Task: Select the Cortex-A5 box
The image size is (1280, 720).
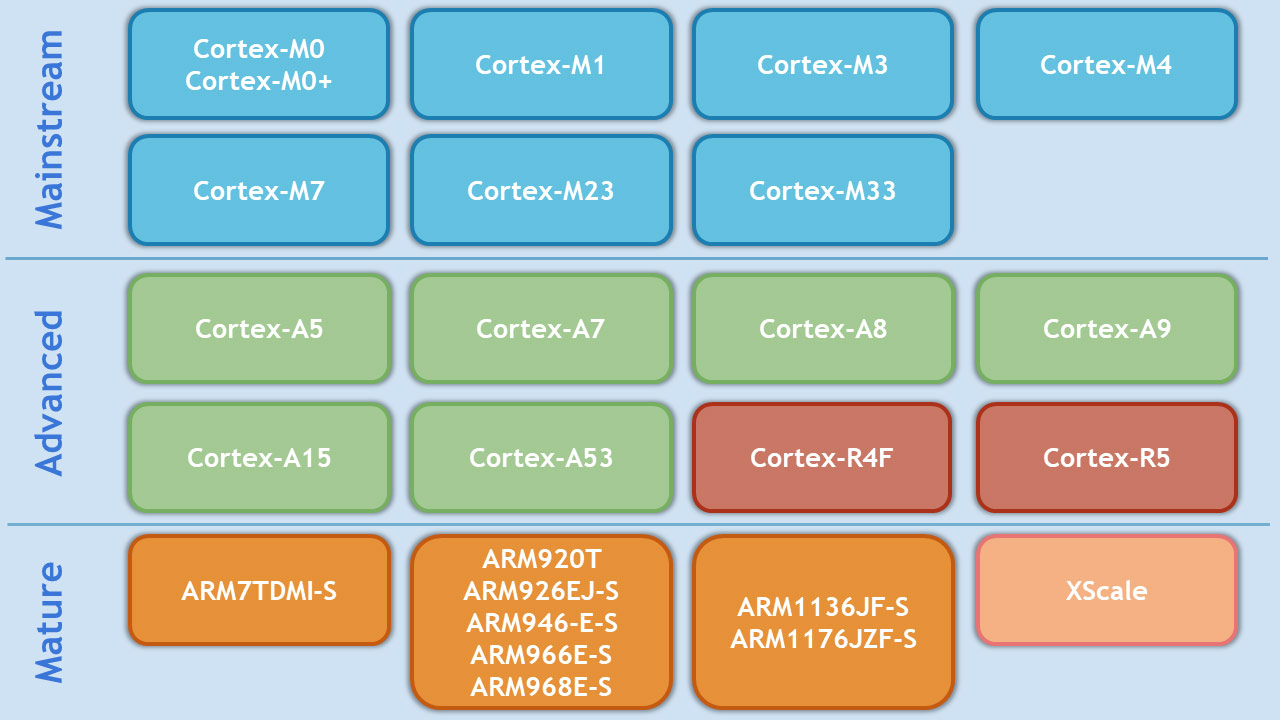Action: coord(259,328)
